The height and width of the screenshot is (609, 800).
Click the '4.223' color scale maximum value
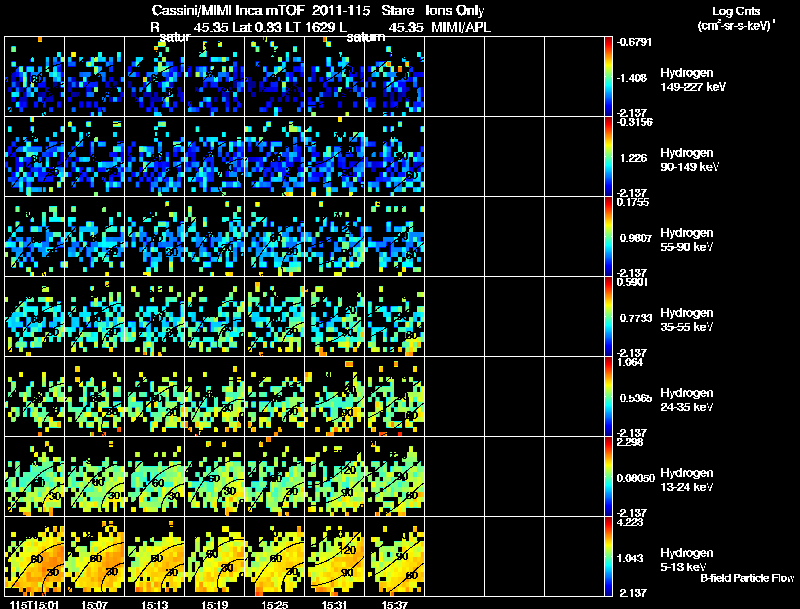point(630,522)
